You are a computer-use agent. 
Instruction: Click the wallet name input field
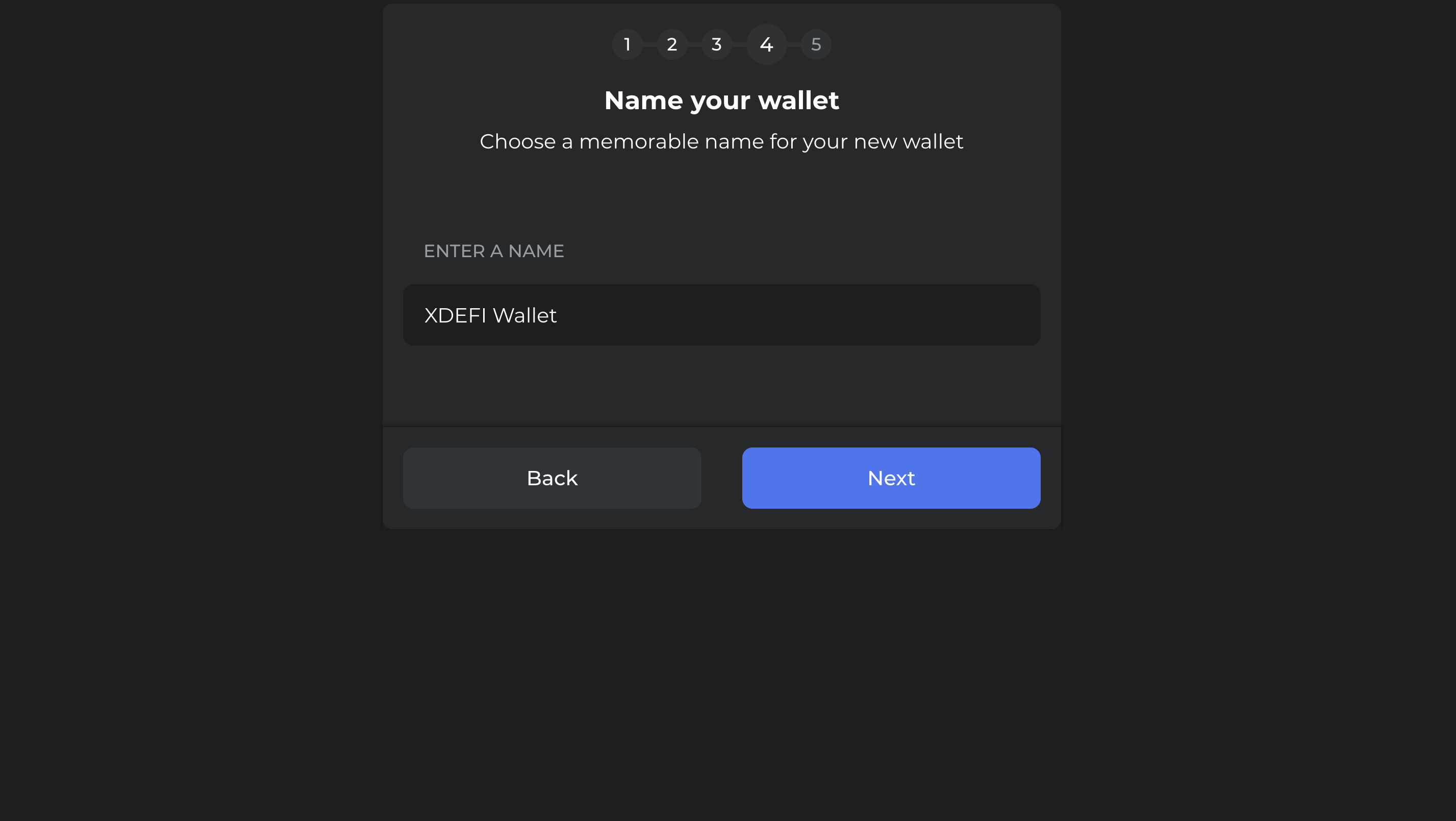click(721, 315)
